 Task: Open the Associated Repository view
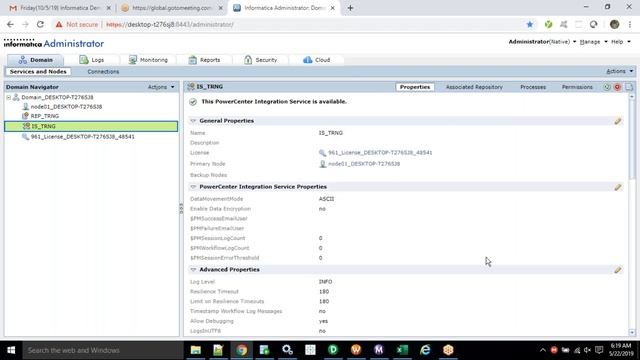[x=474, y=87]
